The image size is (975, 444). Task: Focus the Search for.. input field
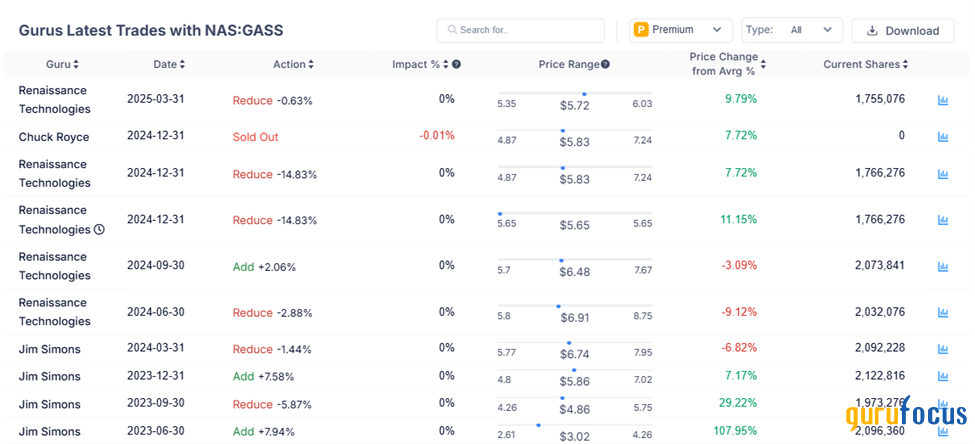[x=520, y=30]
